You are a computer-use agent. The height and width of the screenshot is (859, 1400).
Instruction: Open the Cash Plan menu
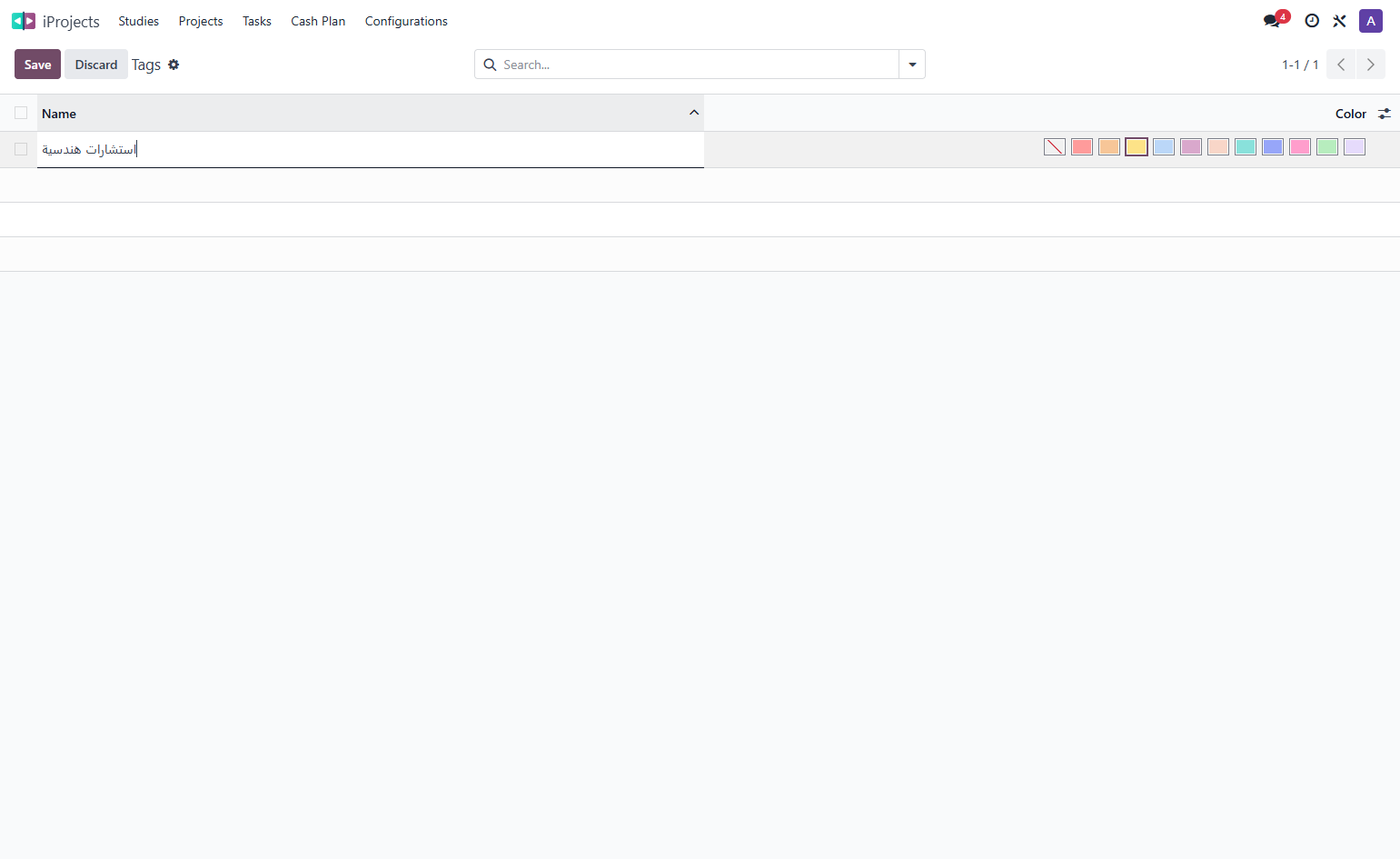(318, 21)
